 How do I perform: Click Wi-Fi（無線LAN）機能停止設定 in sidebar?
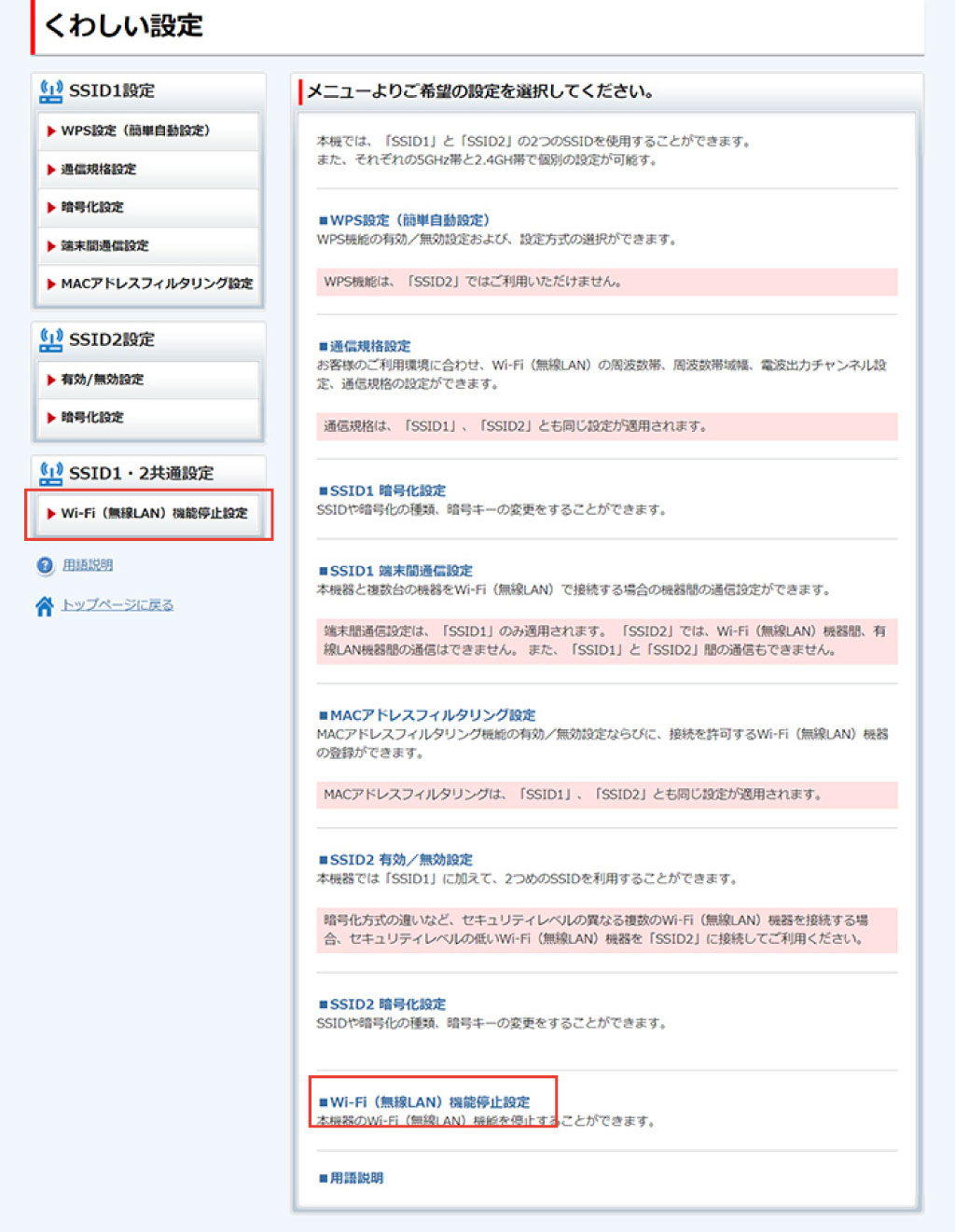(x=149, y=514)
